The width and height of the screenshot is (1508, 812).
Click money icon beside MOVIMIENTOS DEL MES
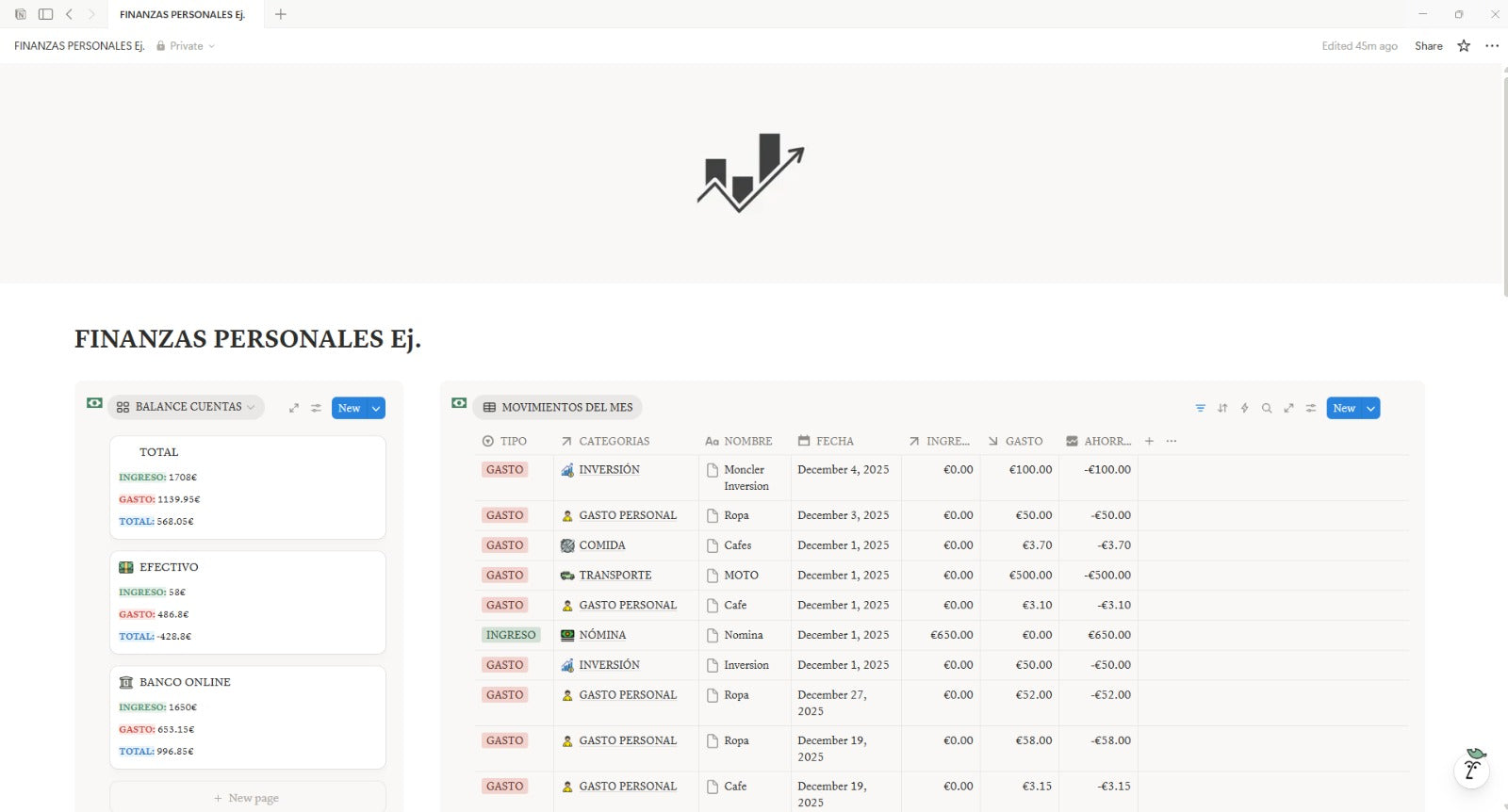click(x=459, y=403)
